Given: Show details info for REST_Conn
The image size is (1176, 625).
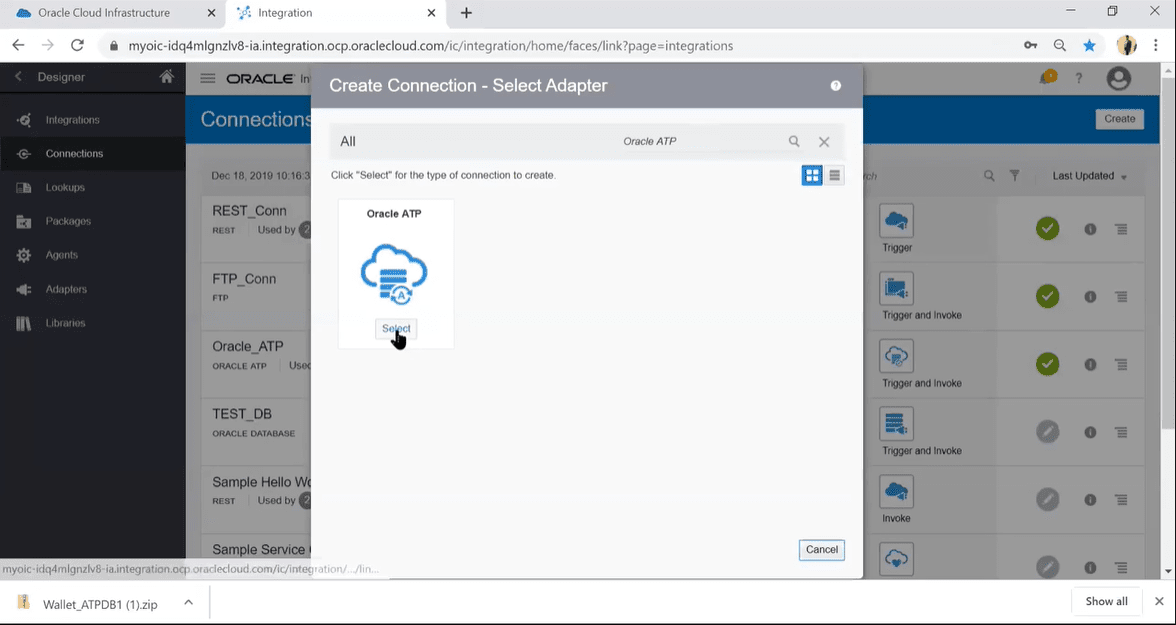Looking at the screenshot, I should click(x=1090, y=229).
